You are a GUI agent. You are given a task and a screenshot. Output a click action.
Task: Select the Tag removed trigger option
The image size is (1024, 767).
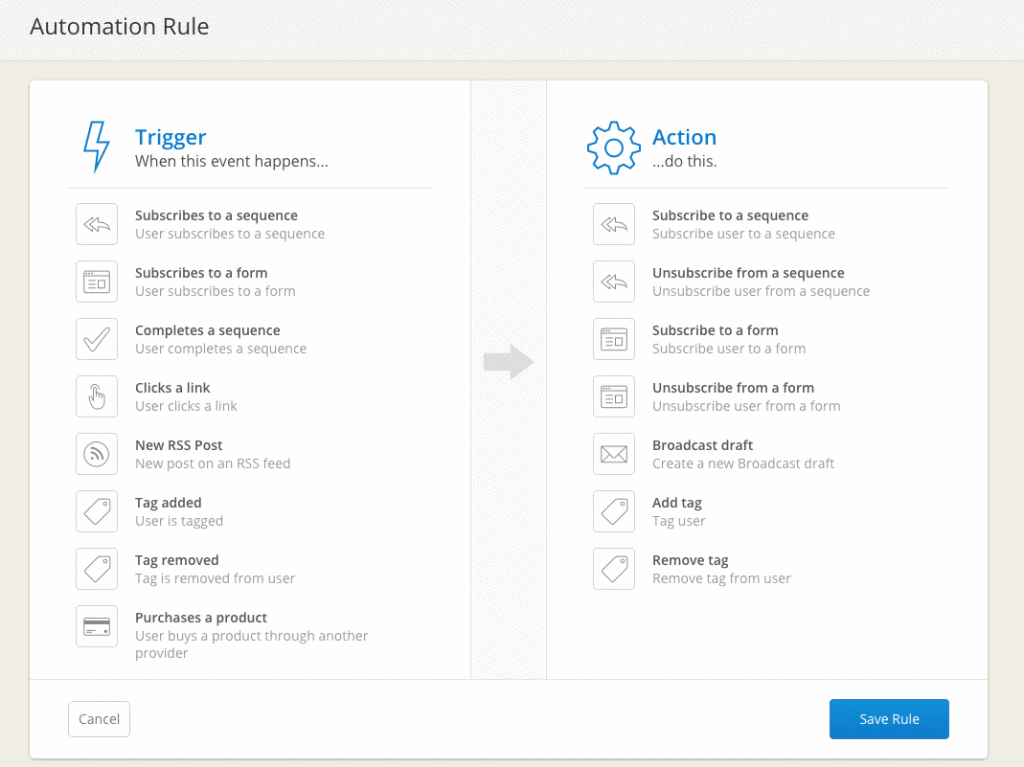(177, 561)
